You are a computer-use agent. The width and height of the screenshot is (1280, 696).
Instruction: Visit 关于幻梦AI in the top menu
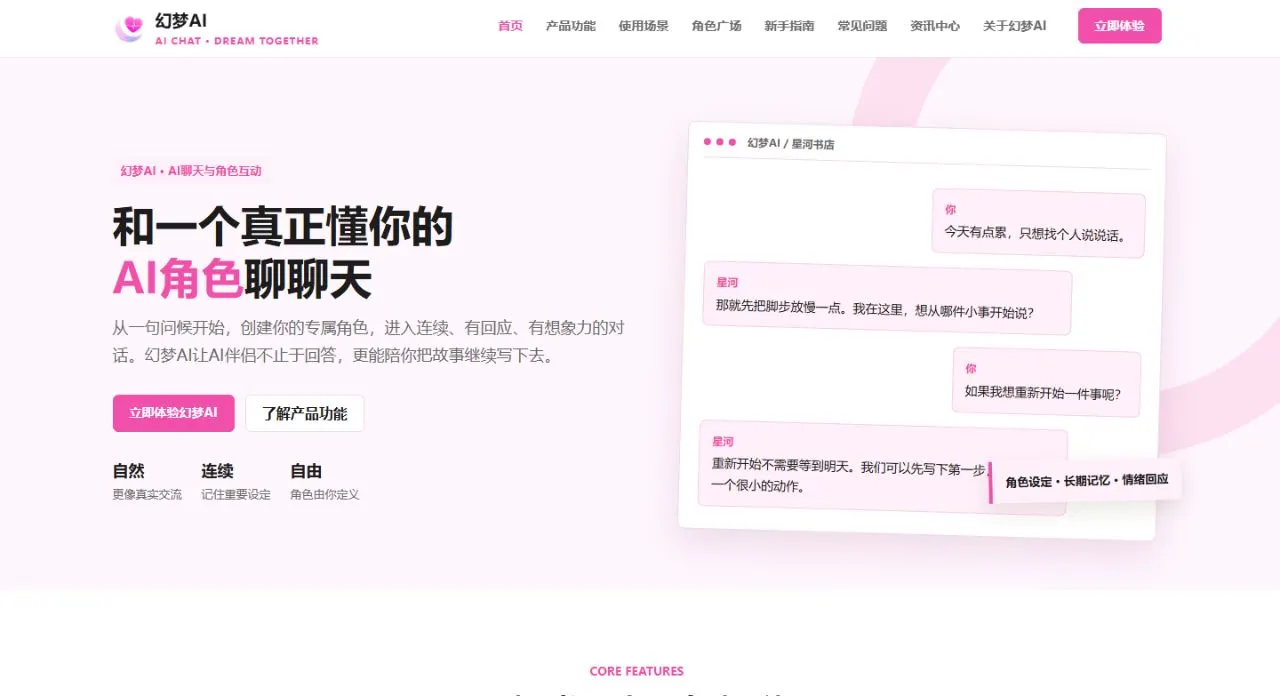(x=1014, y=26)
